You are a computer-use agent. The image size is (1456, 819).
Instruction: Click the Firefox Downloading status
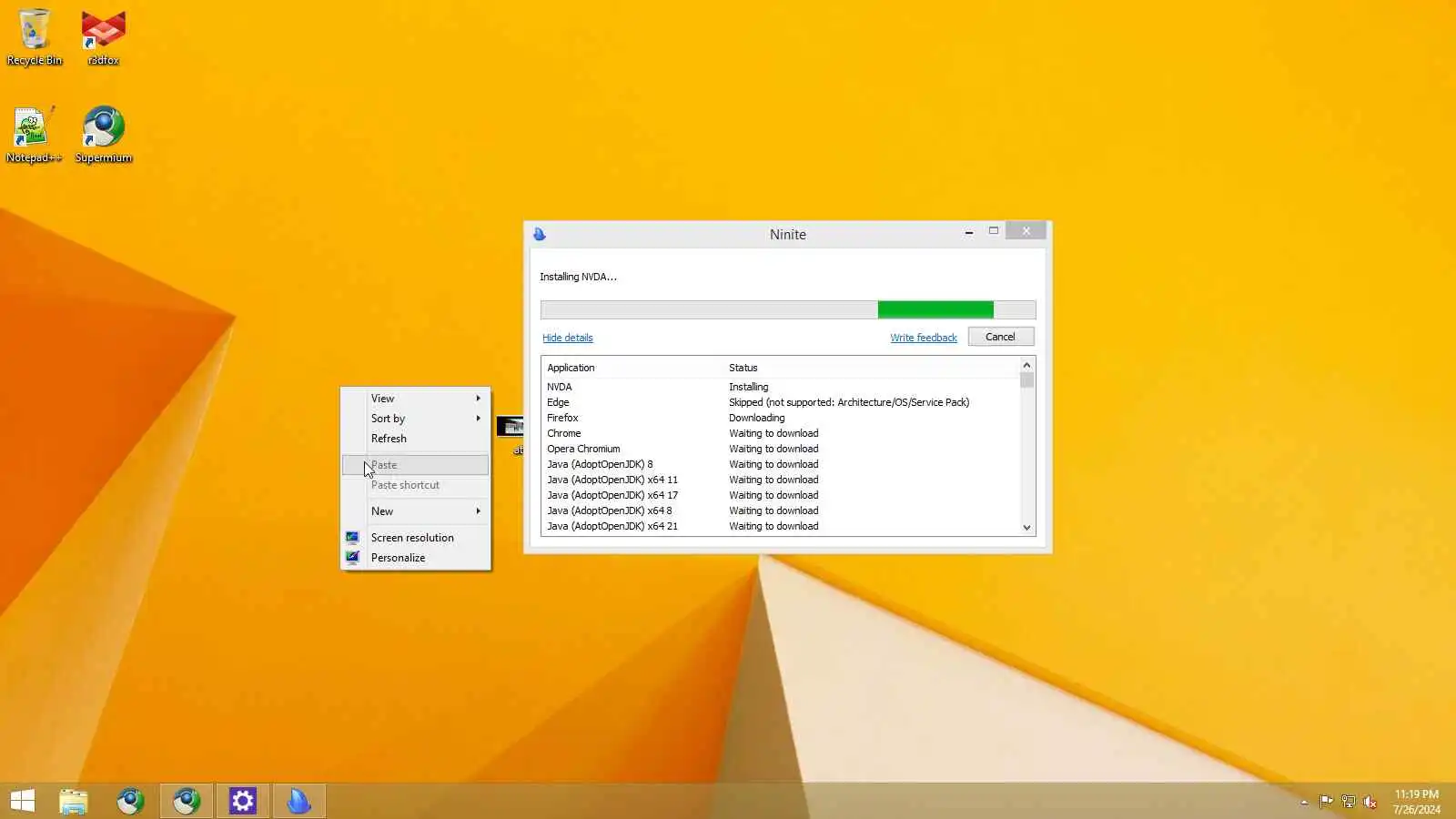click(x=756, y=418)
